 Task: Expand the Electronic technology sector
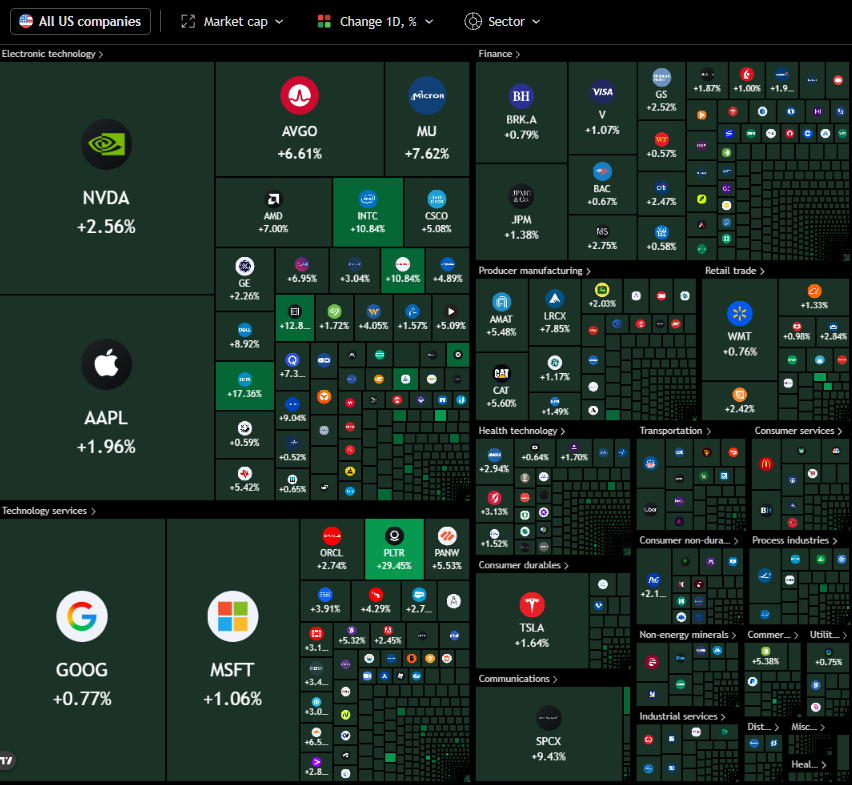tap(52, 54)
